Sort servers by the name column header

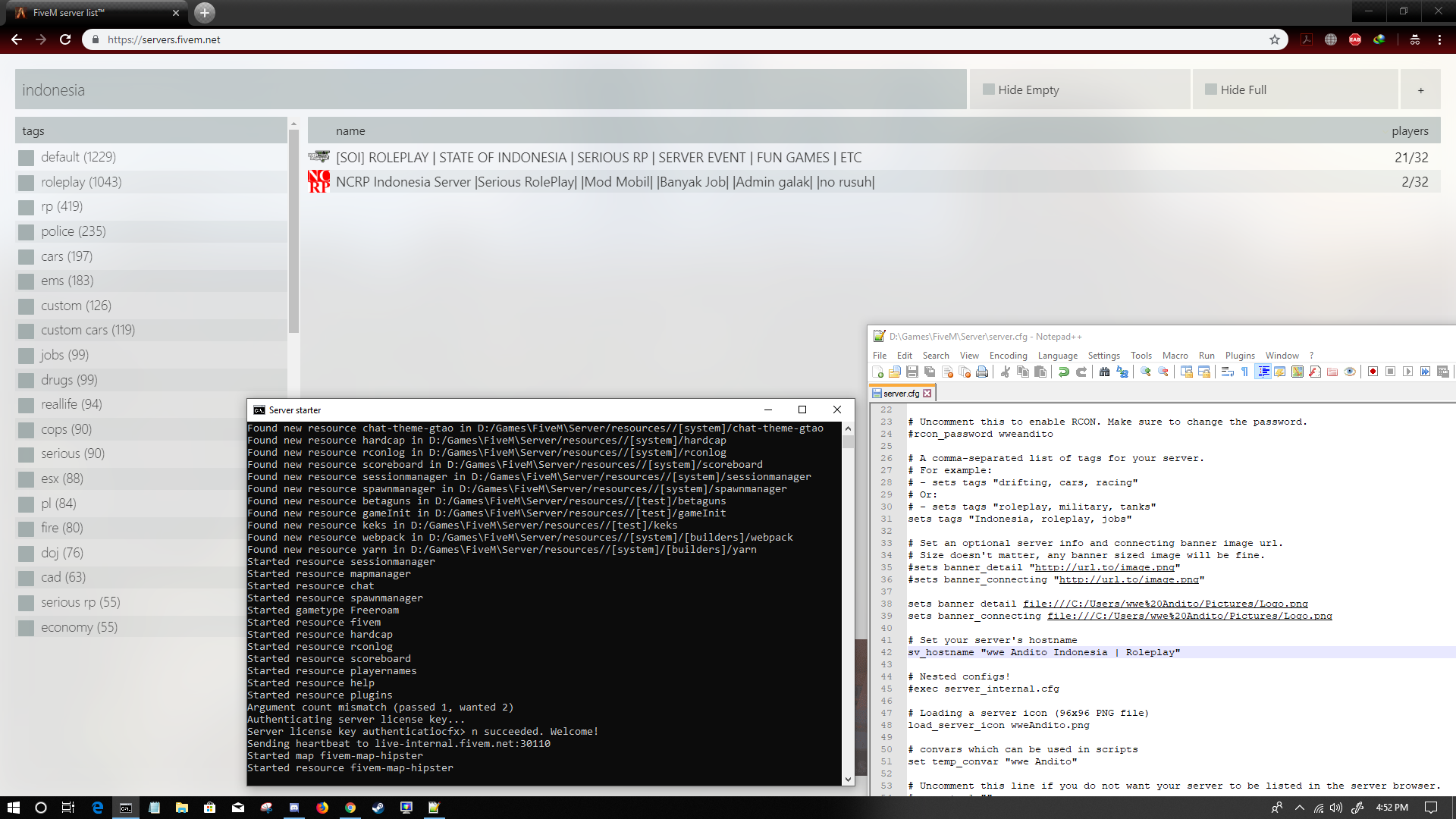[350, 131]
